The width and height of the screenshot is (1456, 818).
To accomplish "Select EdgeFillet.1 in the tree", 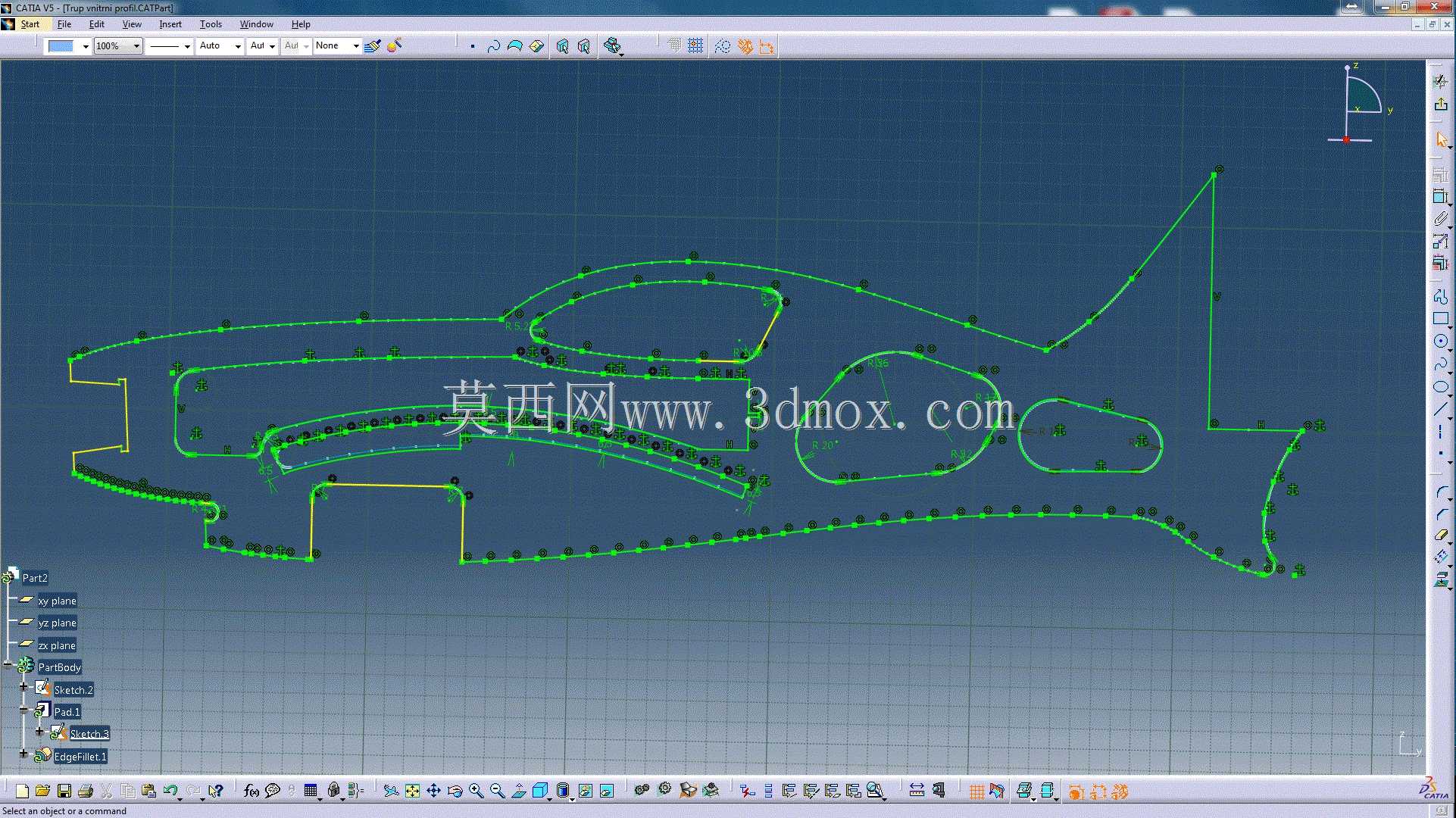I will click(80, 757).
